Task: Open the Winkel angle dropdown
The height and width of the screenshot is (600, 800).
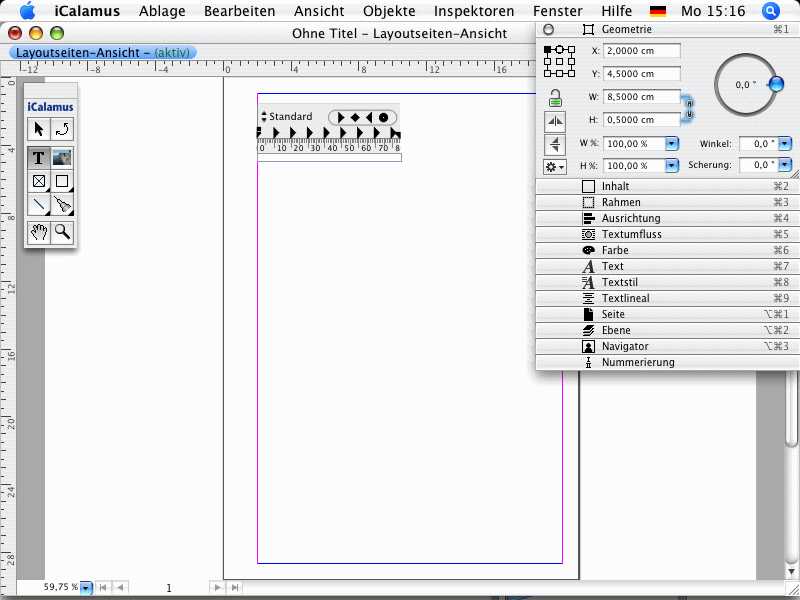Action: 785,144
